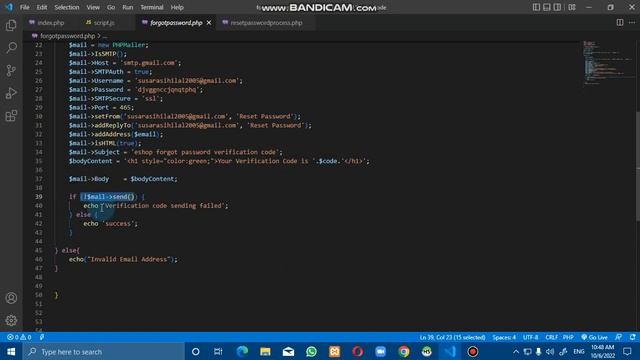Open the Terminal menu
This screenshot has width=640, height=360.
coord(151,7)
